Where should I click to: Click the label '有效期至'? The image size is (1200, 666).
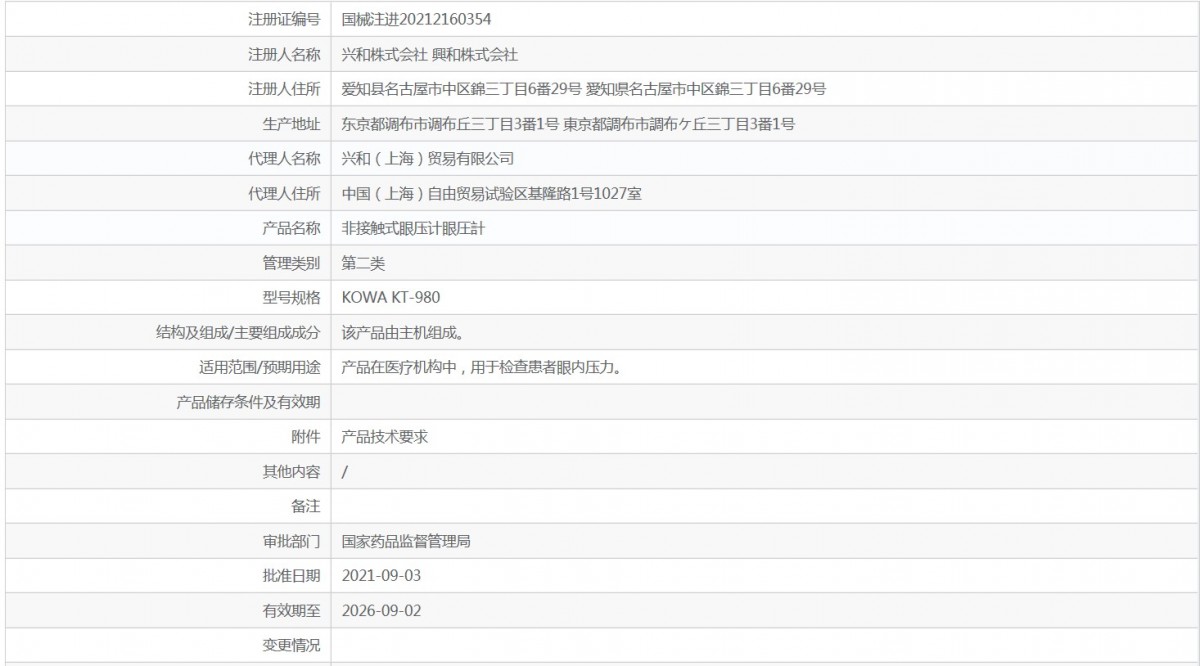click(292, 610)
